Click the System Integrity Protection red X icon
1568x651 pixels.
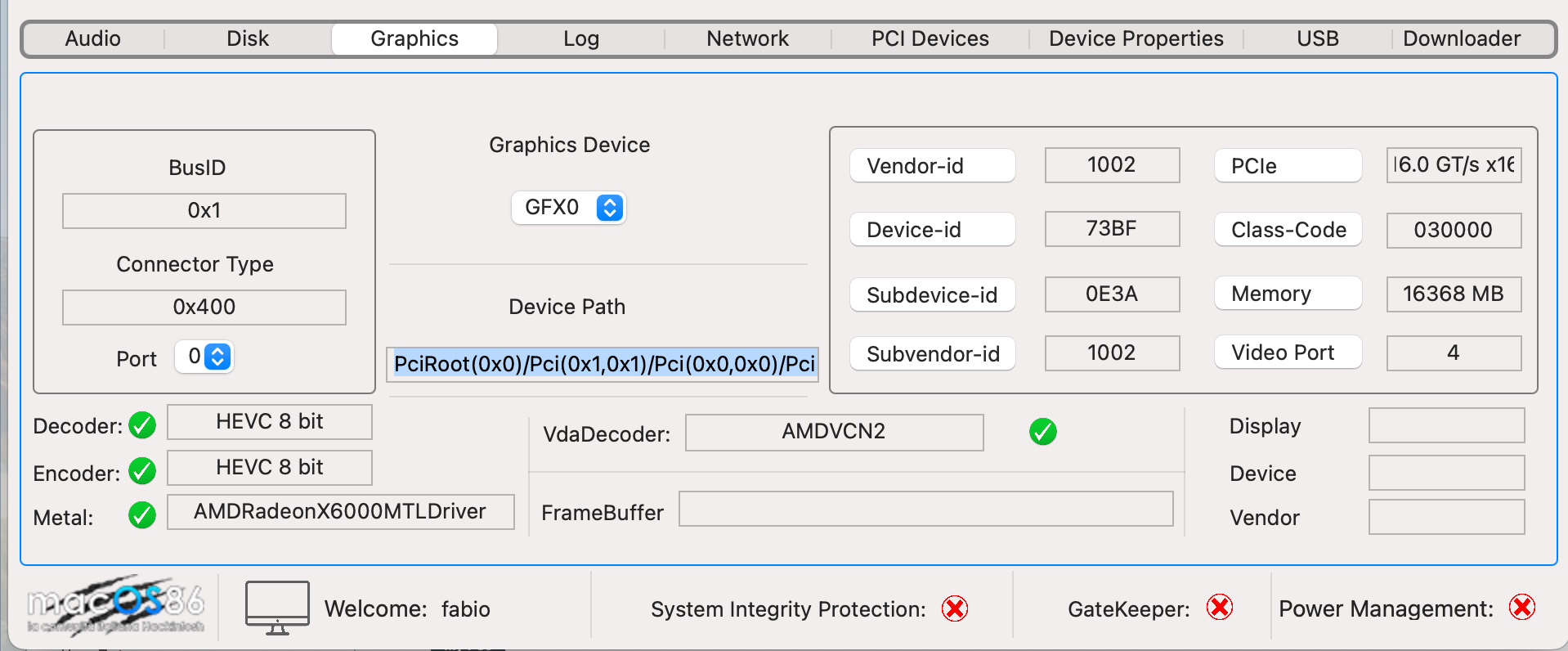point(954,608)
